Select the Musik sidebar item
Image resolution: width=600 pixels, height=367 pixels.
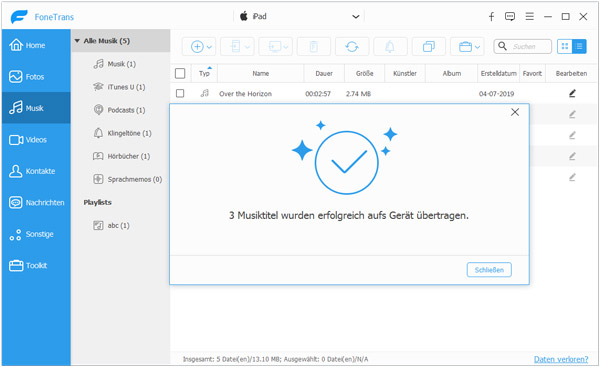(36, 108)
